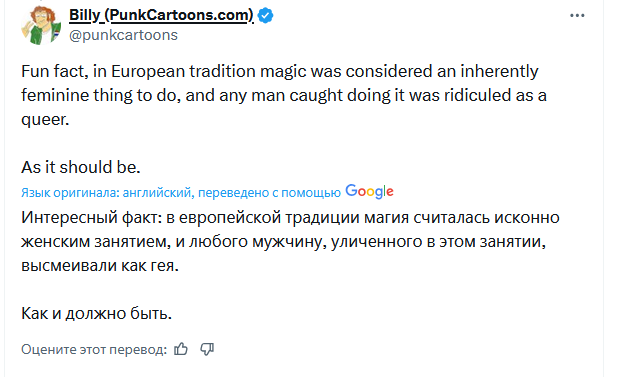This screenshot has height=377, width=627.
Task: Click the 'Как и должно быть.' line
Action: pos(96,313)
